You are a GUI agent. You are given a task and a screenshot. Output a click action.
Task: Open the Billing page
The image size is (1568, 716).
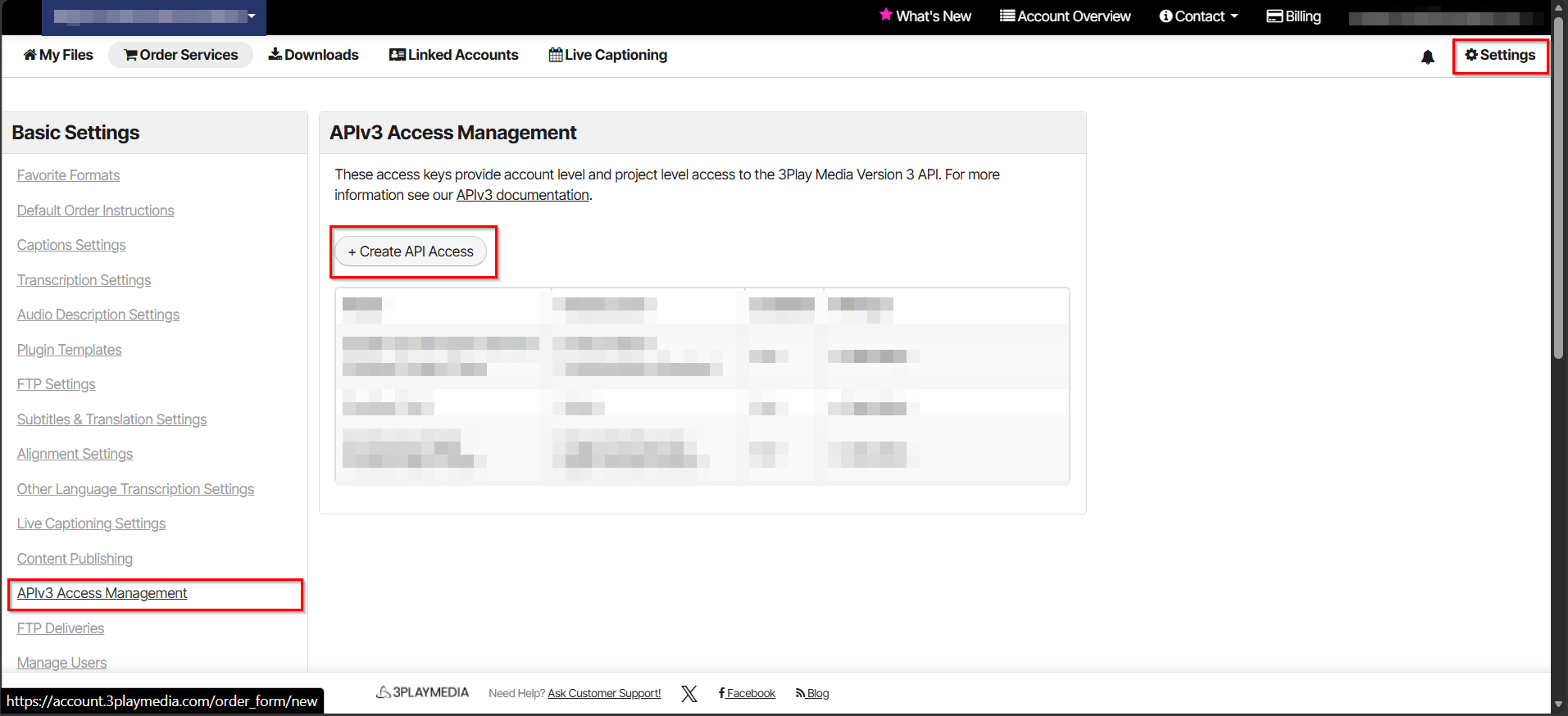(1293, 16)
